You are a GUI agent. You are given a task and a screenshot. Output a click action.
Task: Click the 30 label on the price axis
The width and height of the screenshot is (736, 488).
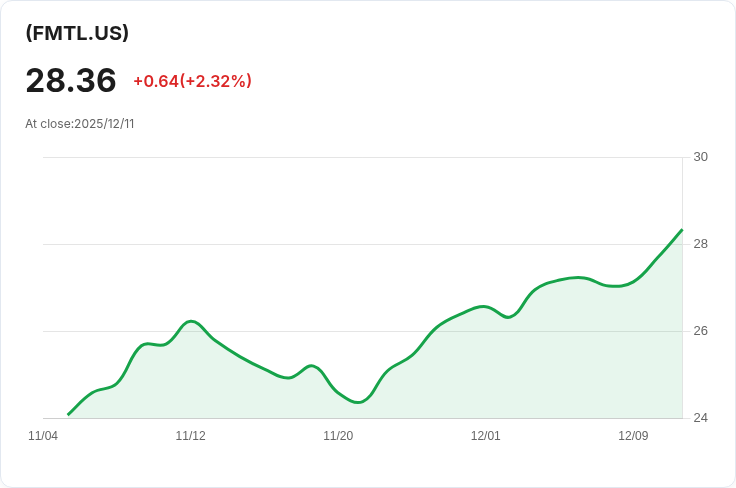coord(700,157)
